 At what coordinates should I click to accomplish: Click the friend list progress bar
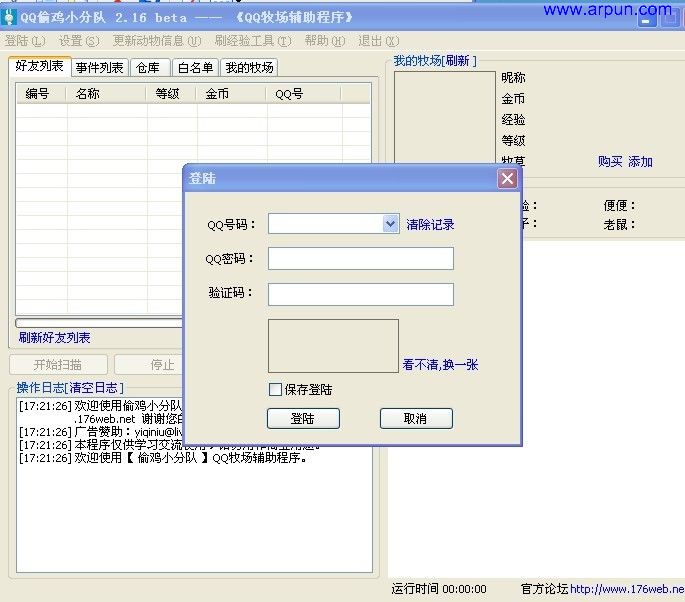tap(99, 323)
